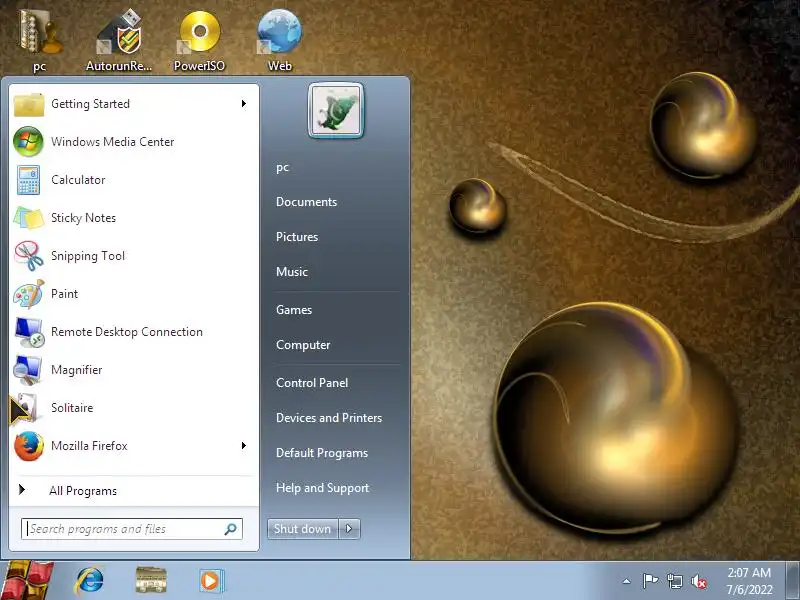Image resolution: width=800 pixels, height=600 pixels.
Task: Click the Paint palette icon
Action: point(29,294)
